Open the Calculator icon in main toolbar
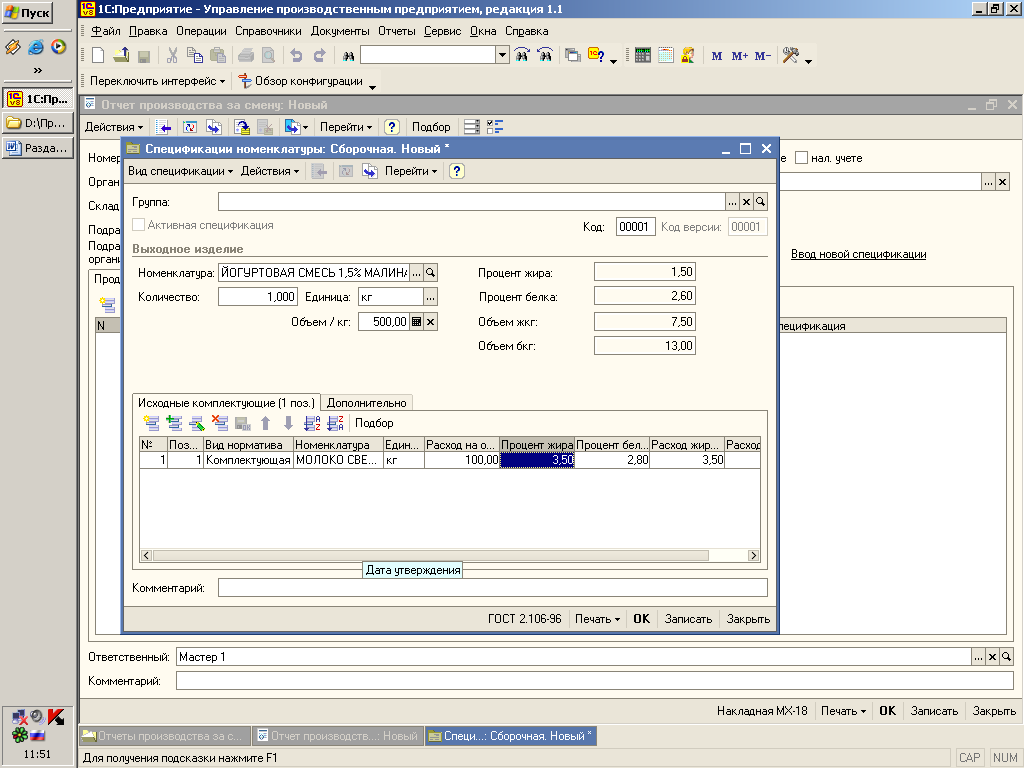 pyautogui.click(x=643, y=56)
